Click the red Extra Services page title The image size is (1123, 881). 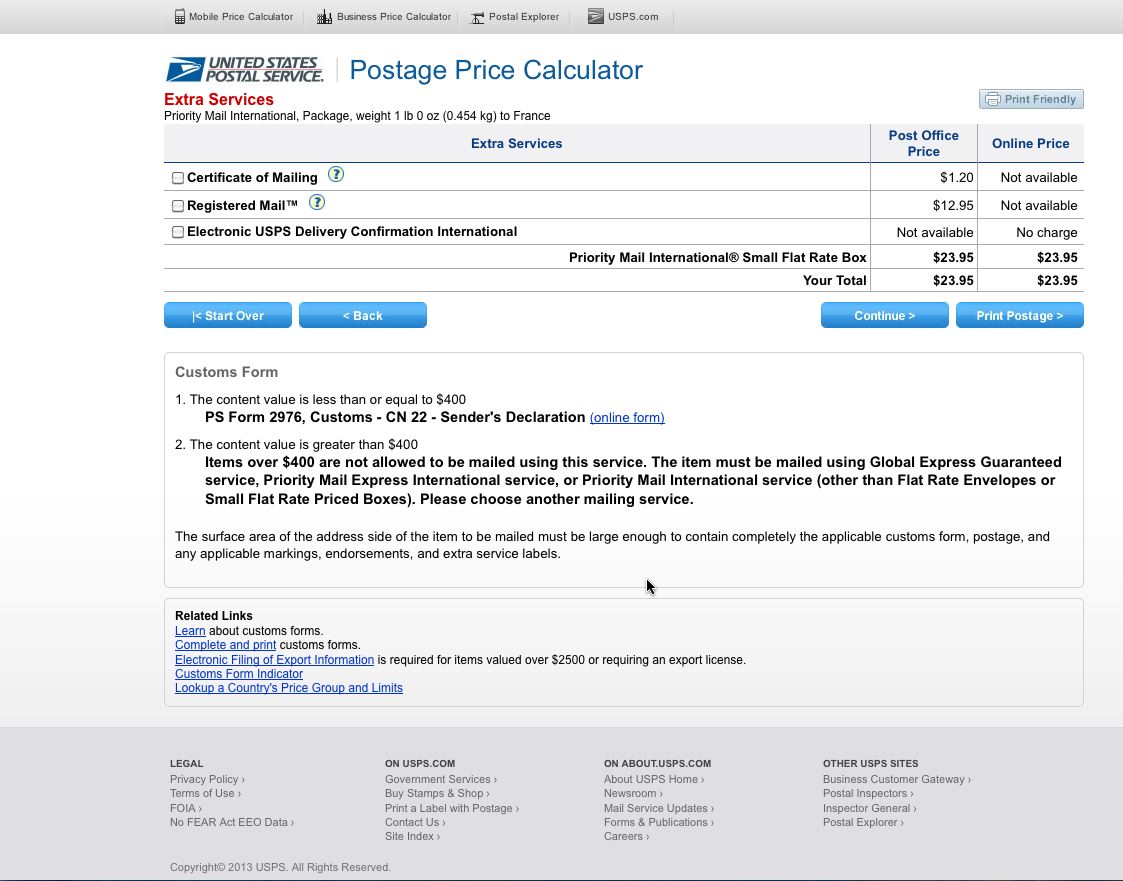pyautogui.click(x=218, y=100)
